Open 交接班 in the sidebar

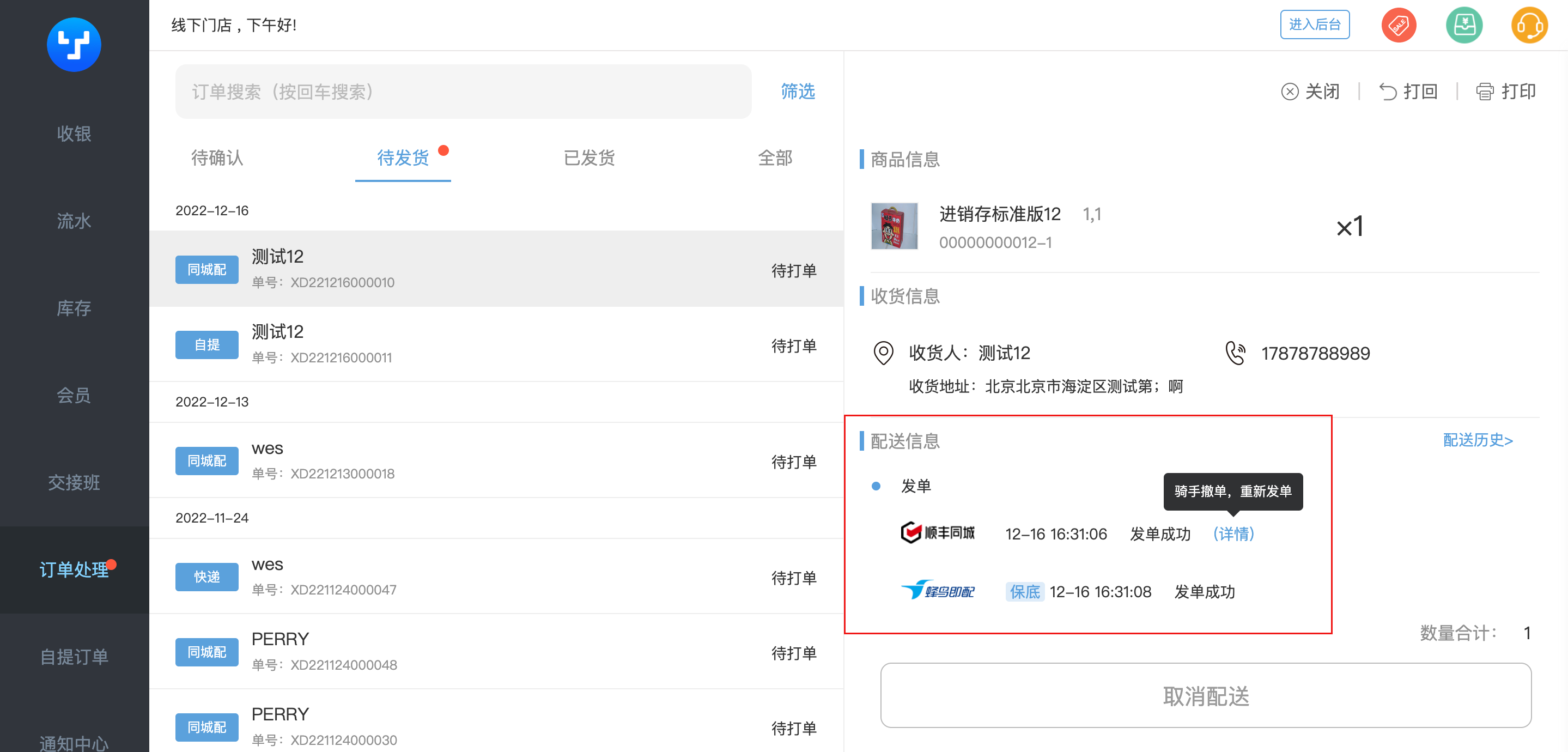[x=74, y=482]
